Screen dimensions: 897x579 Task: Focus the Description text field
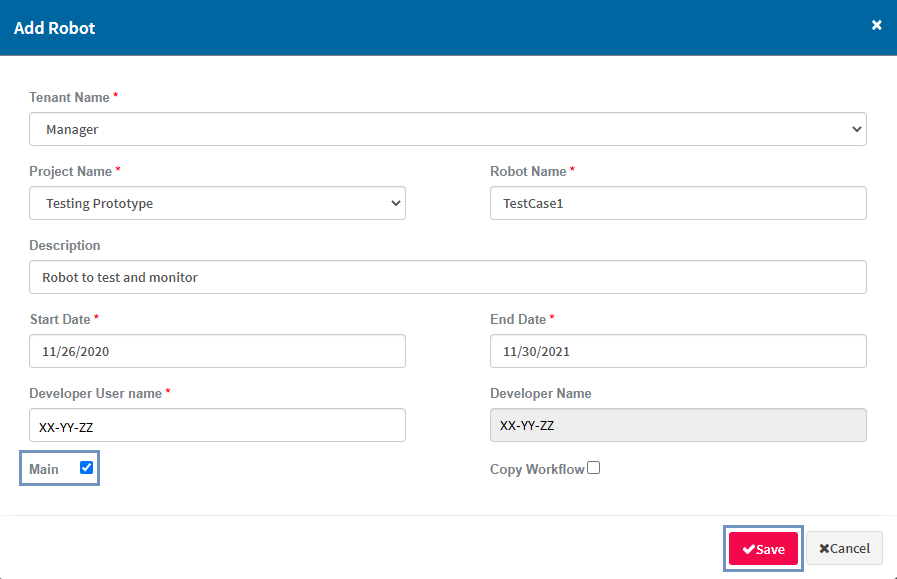click(x=447, y=277)
